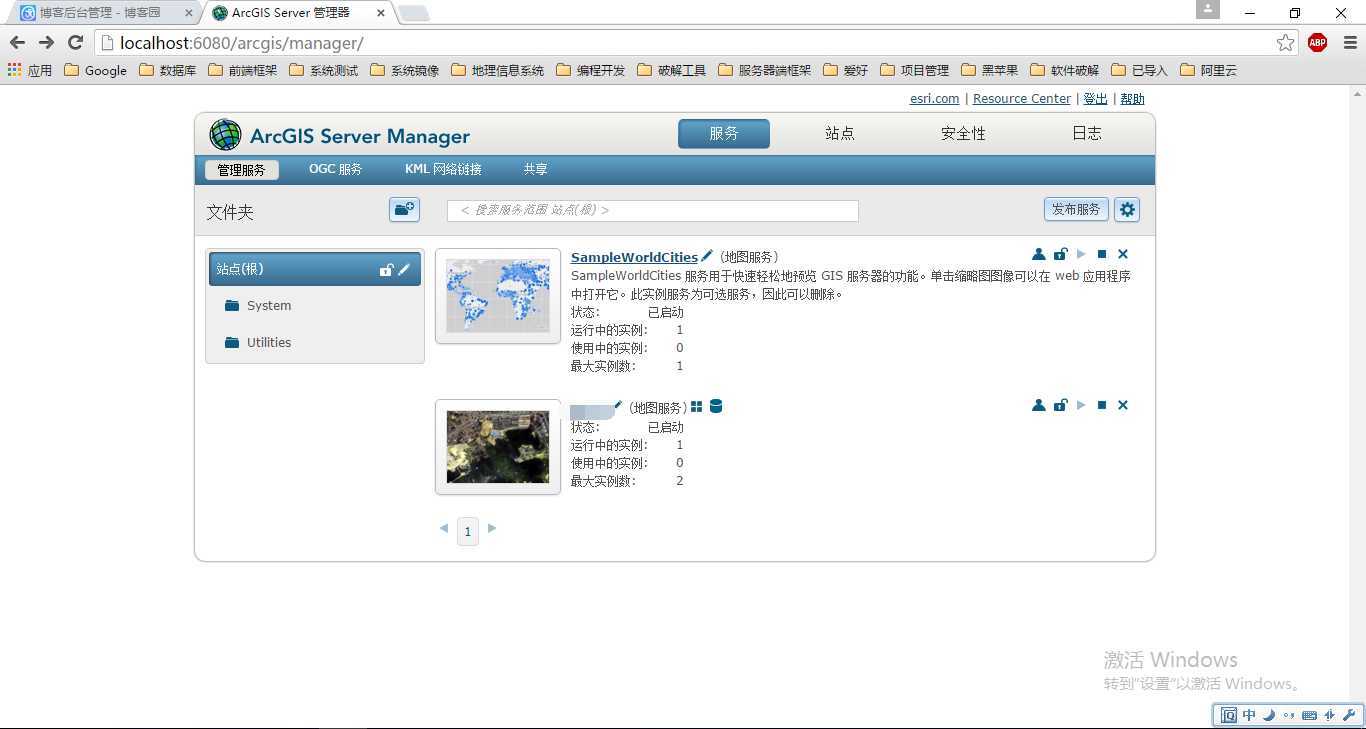This screenshot has width=1366, height=729.
Task: Go to previous page arrow
Action: pyautogui.click(x=444, y=528)
